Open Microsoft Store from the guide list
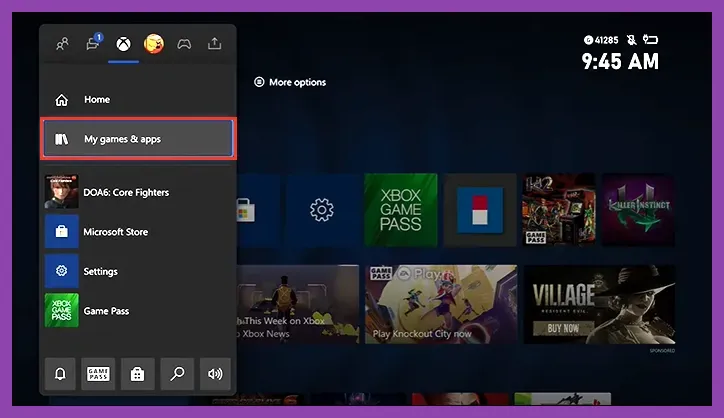724x418 pixels. [138, 231]
